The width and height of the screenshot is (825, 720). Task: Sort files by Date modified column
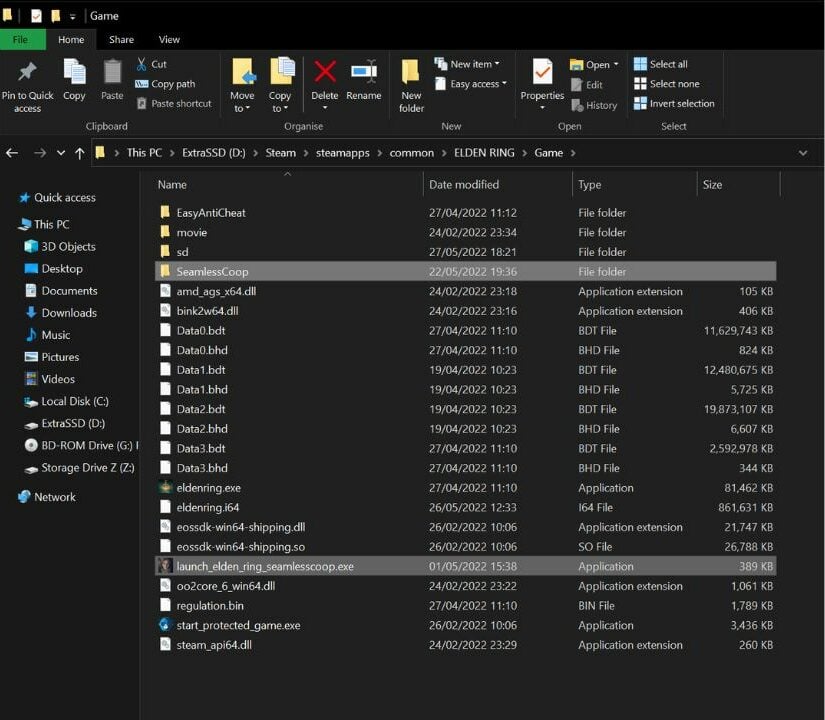coord(466,185)
